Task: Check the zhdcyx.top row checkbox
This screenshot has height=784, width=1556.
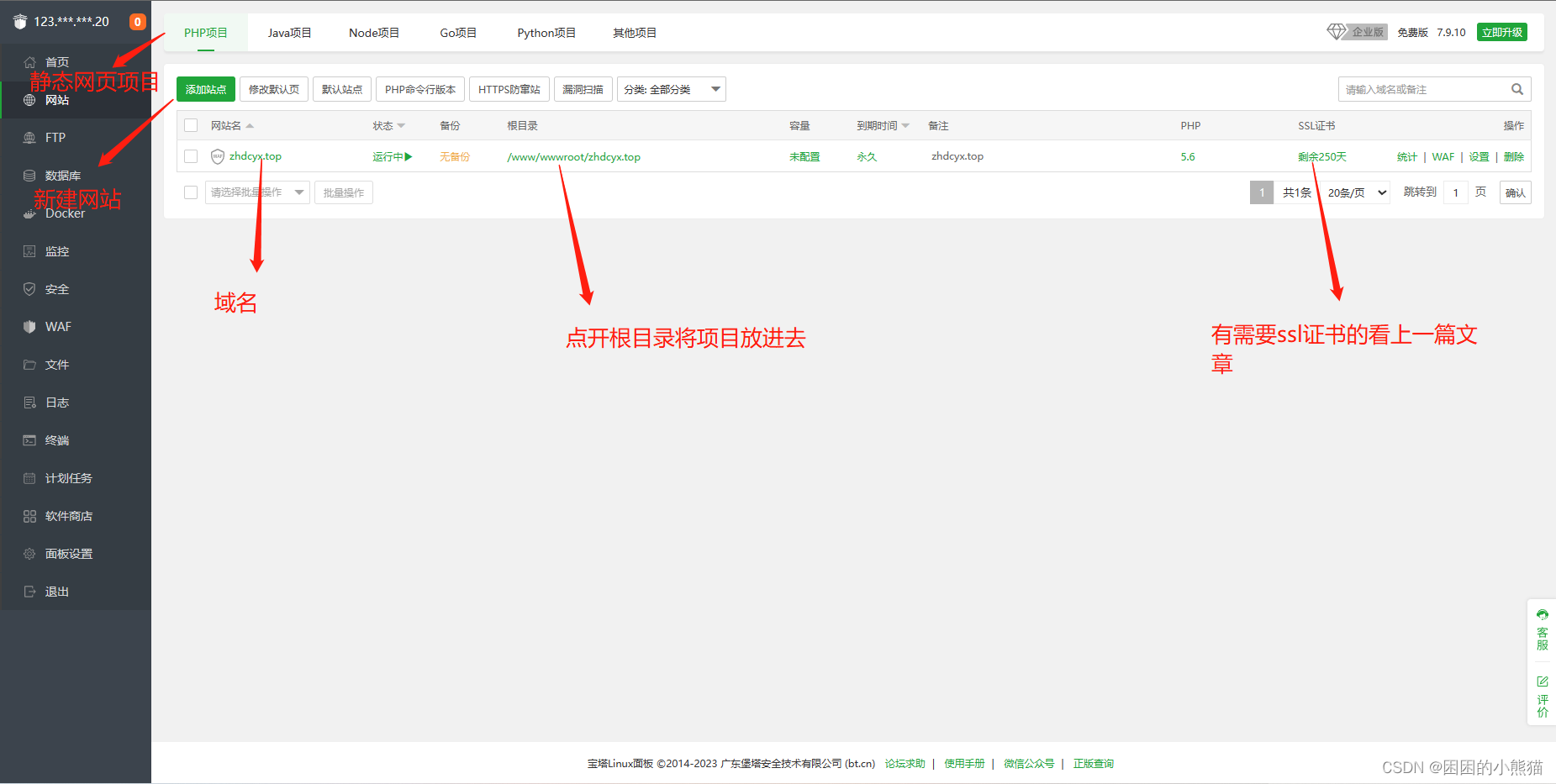Action: coord(191,156)
